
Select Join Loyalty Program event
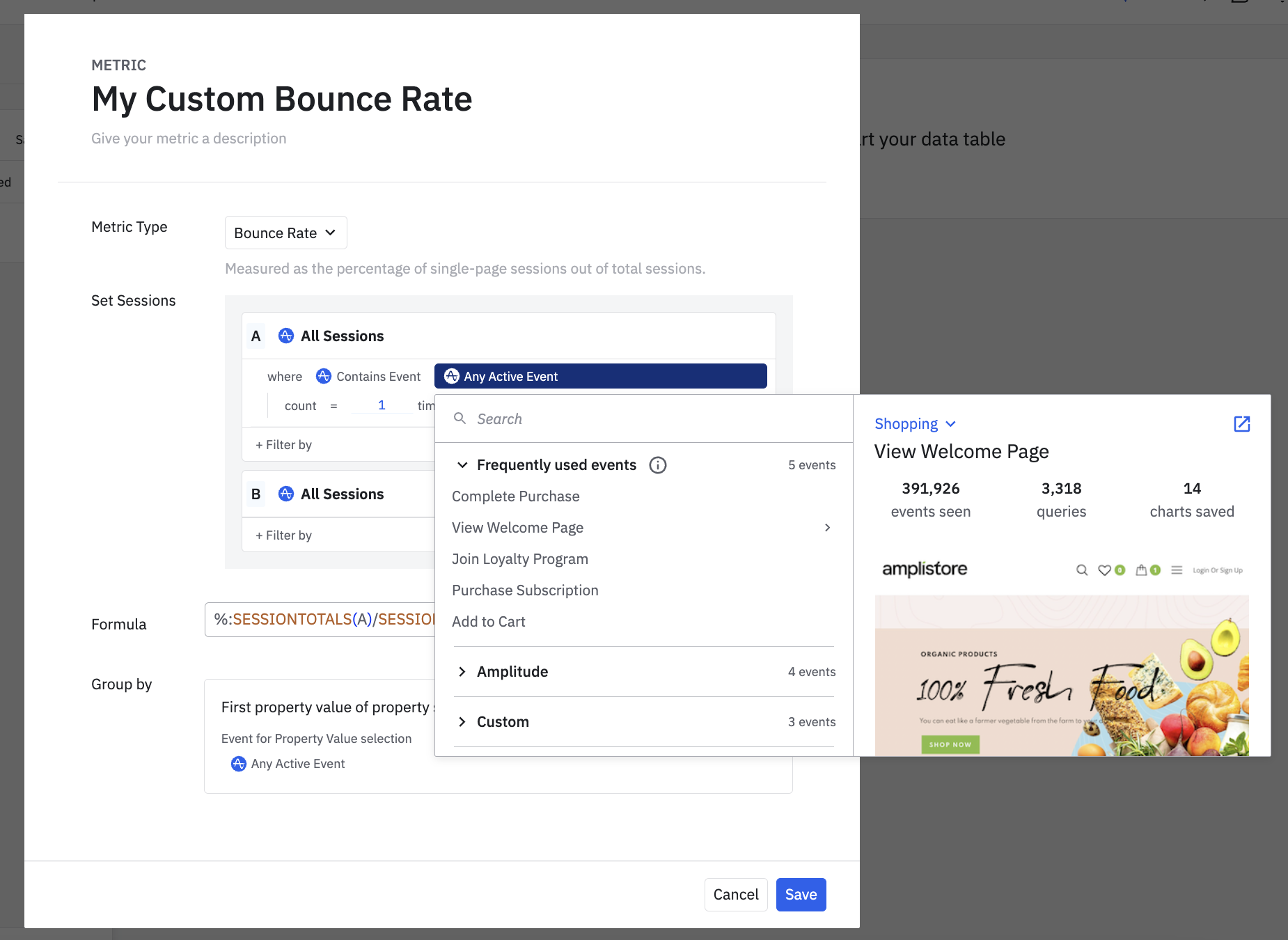coord(519,559)
